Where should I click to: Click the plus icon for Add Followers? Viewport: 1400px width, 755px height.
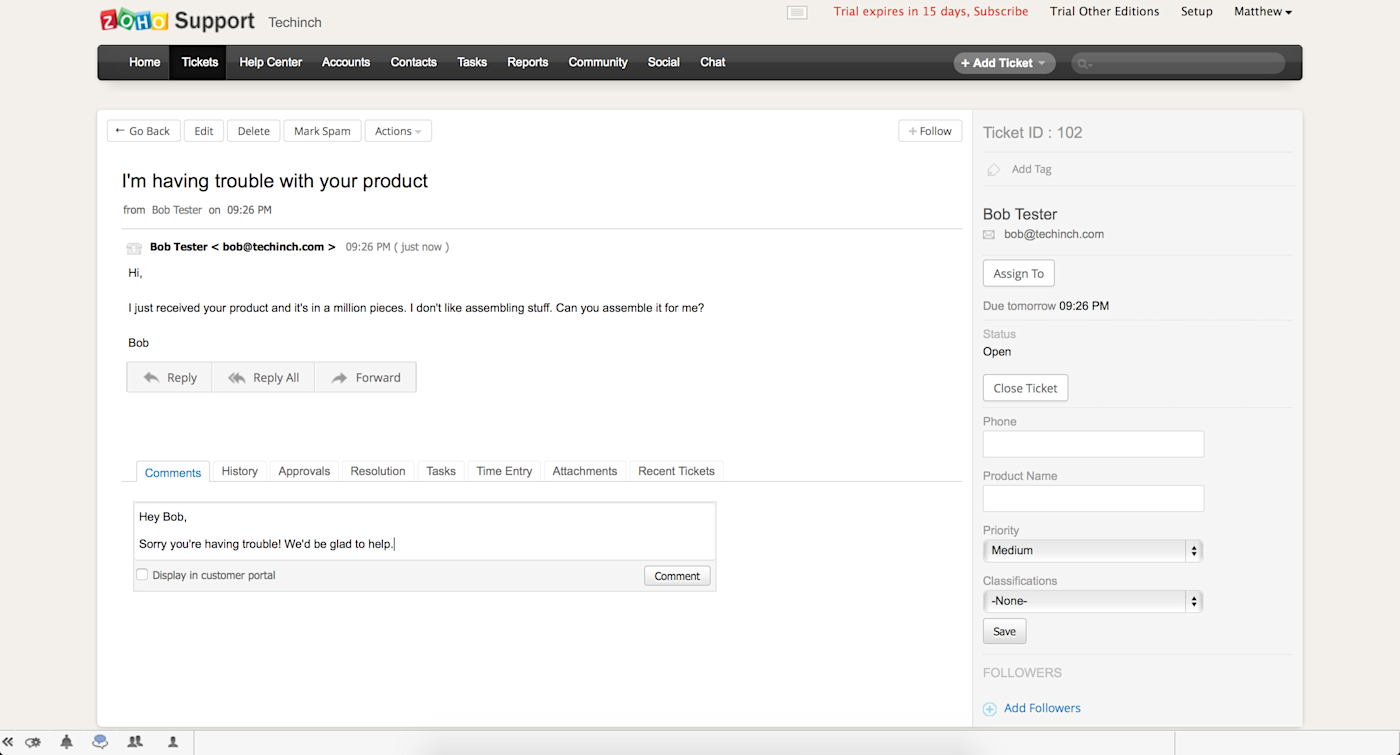(990, 709)
